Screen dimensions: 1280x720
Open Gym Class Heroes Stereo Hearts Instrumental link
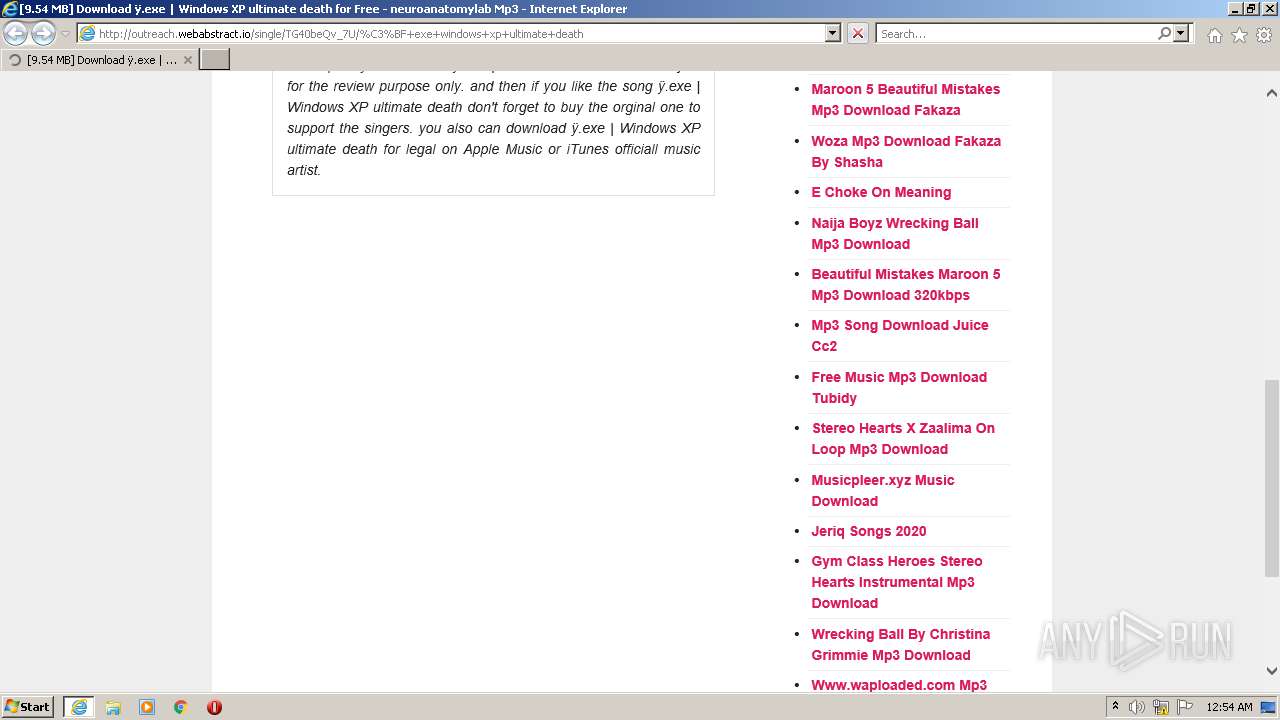click(x=897, y=582)
